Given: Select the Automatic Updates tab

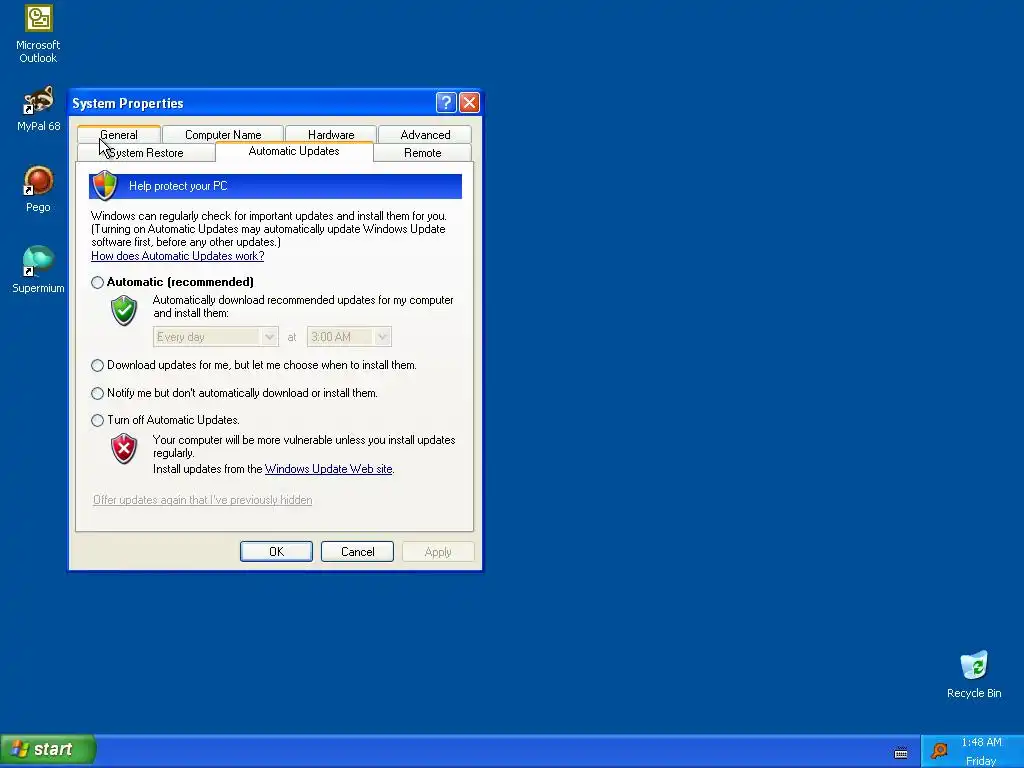Looking at the screenshot, I should [x=294, y=151].
